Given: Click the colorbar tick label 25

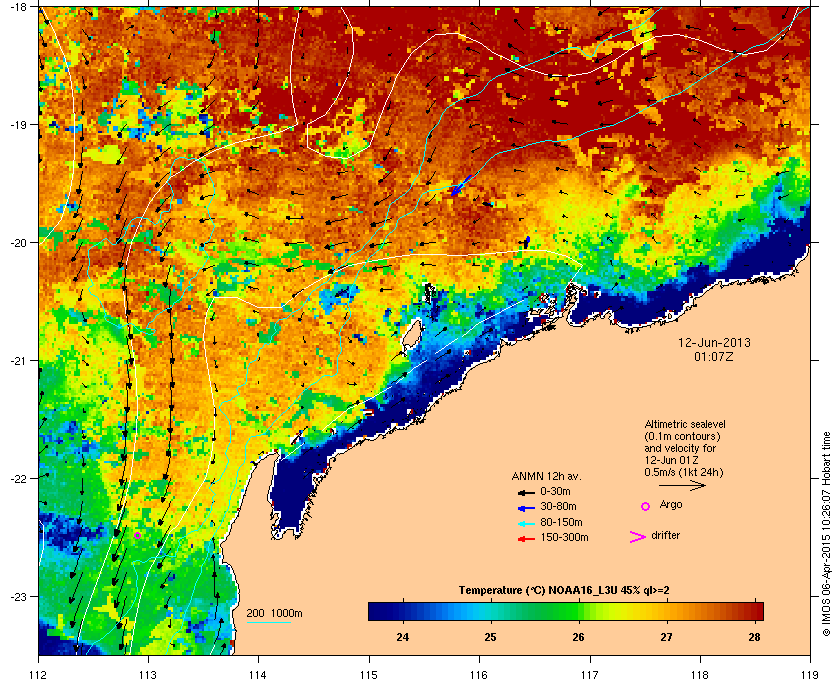Looking at the screenshot, I should point(490,637).
